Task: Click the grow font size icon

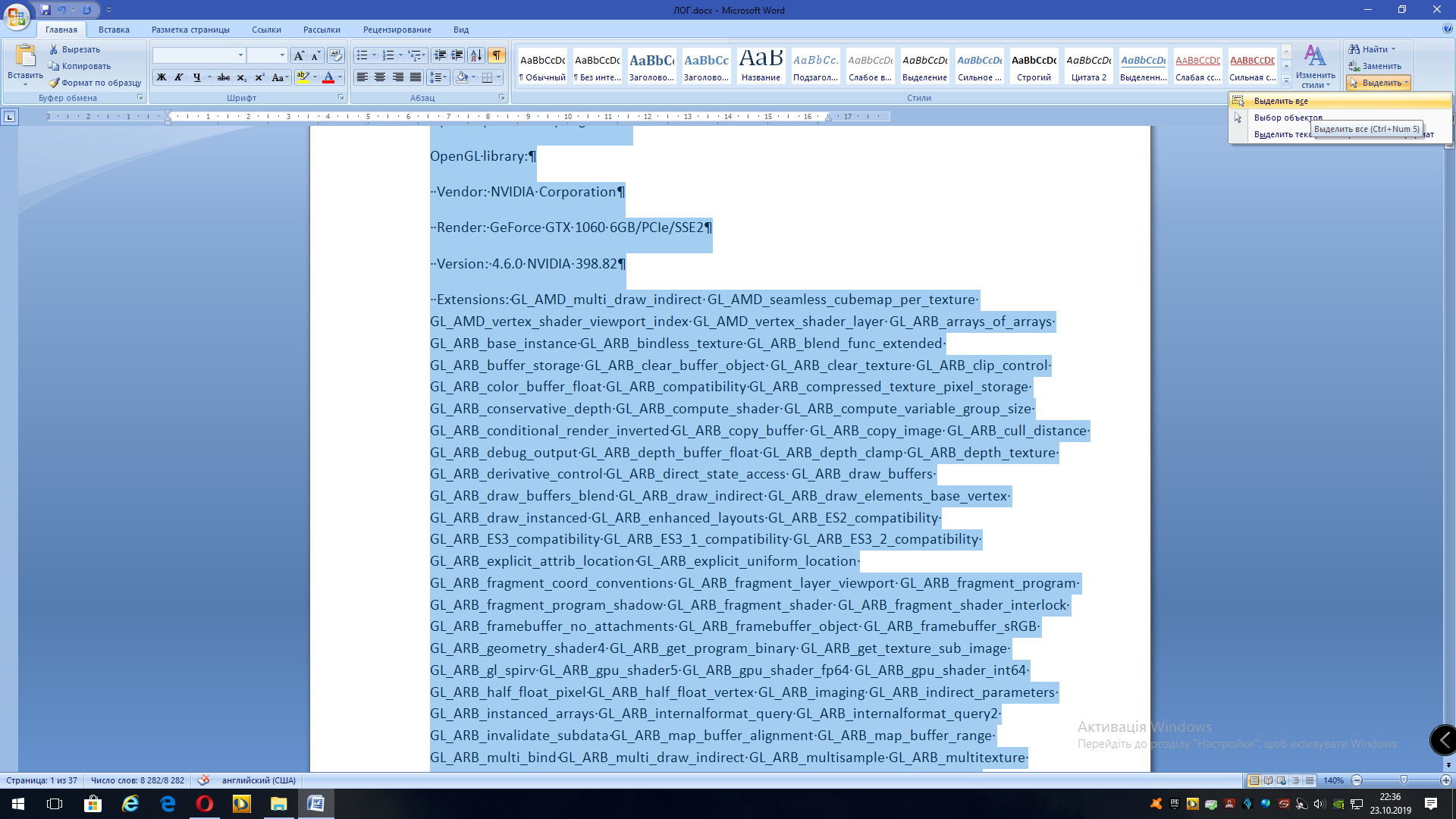Action: point(299,55)
